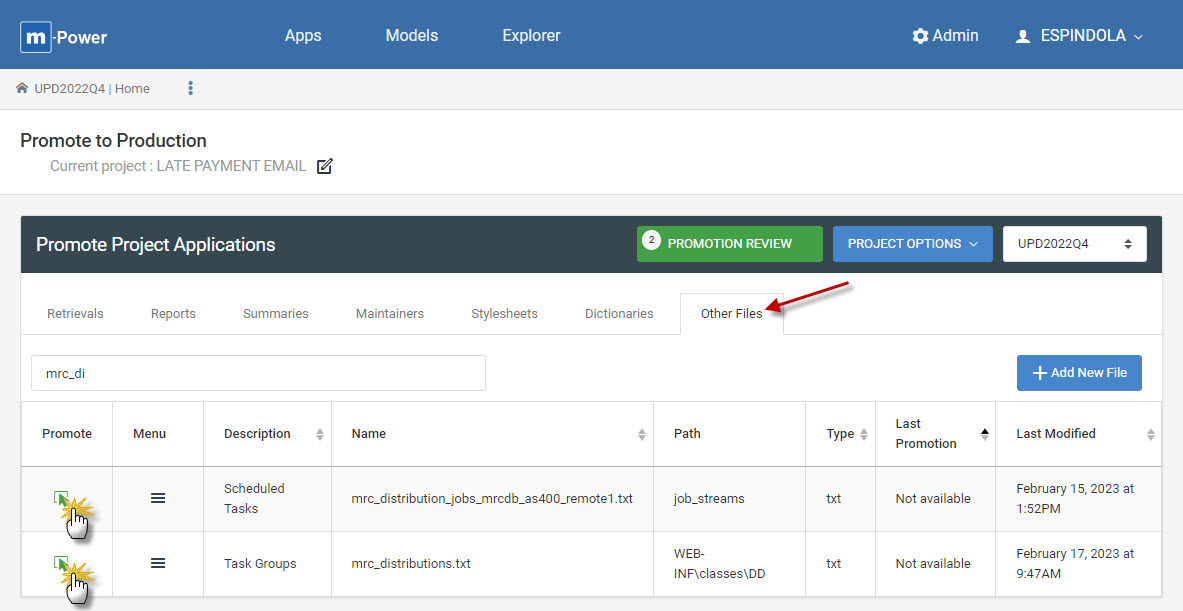Switch to the Retrievals tab

[75, 313]
